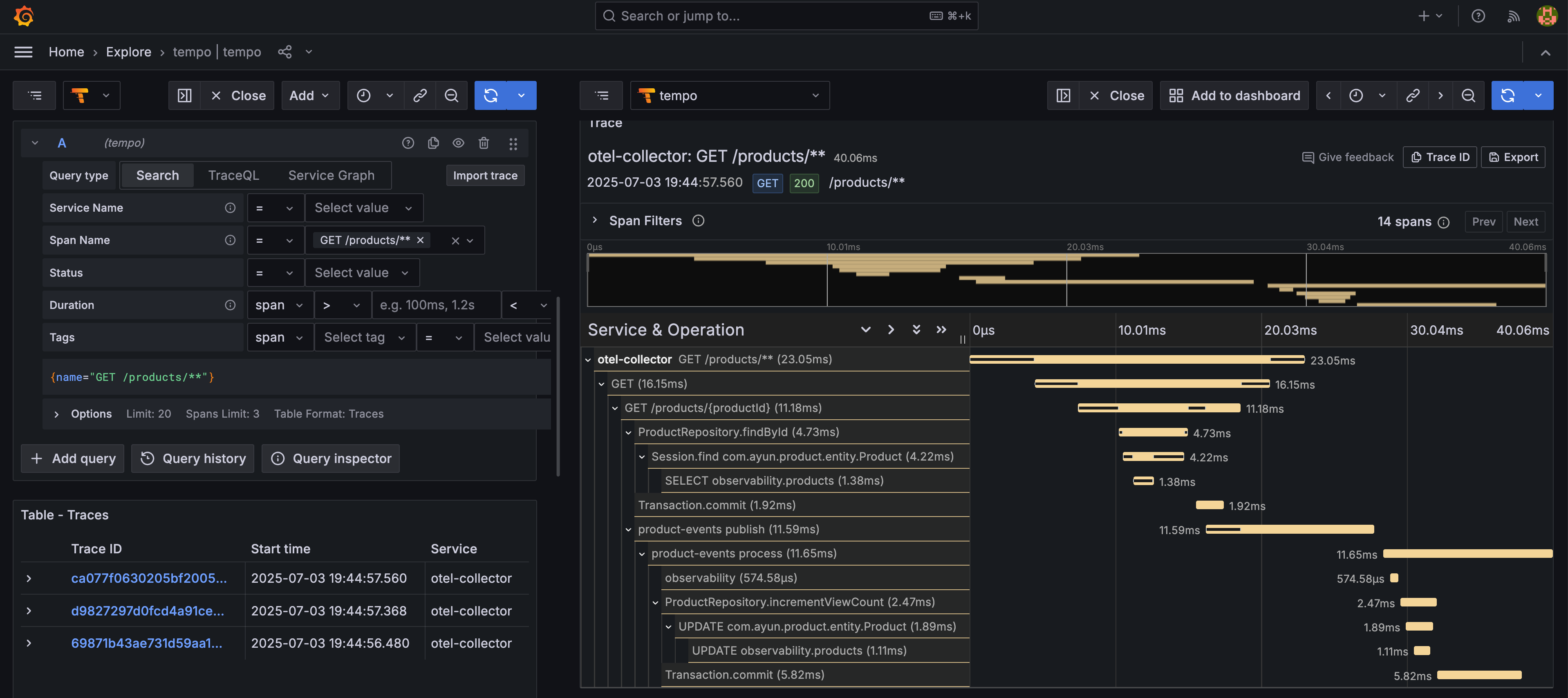This screenshot has width=1568, height=698.
Task: Shift time range backwards in right pane
Action: [x=1329, y=96]
